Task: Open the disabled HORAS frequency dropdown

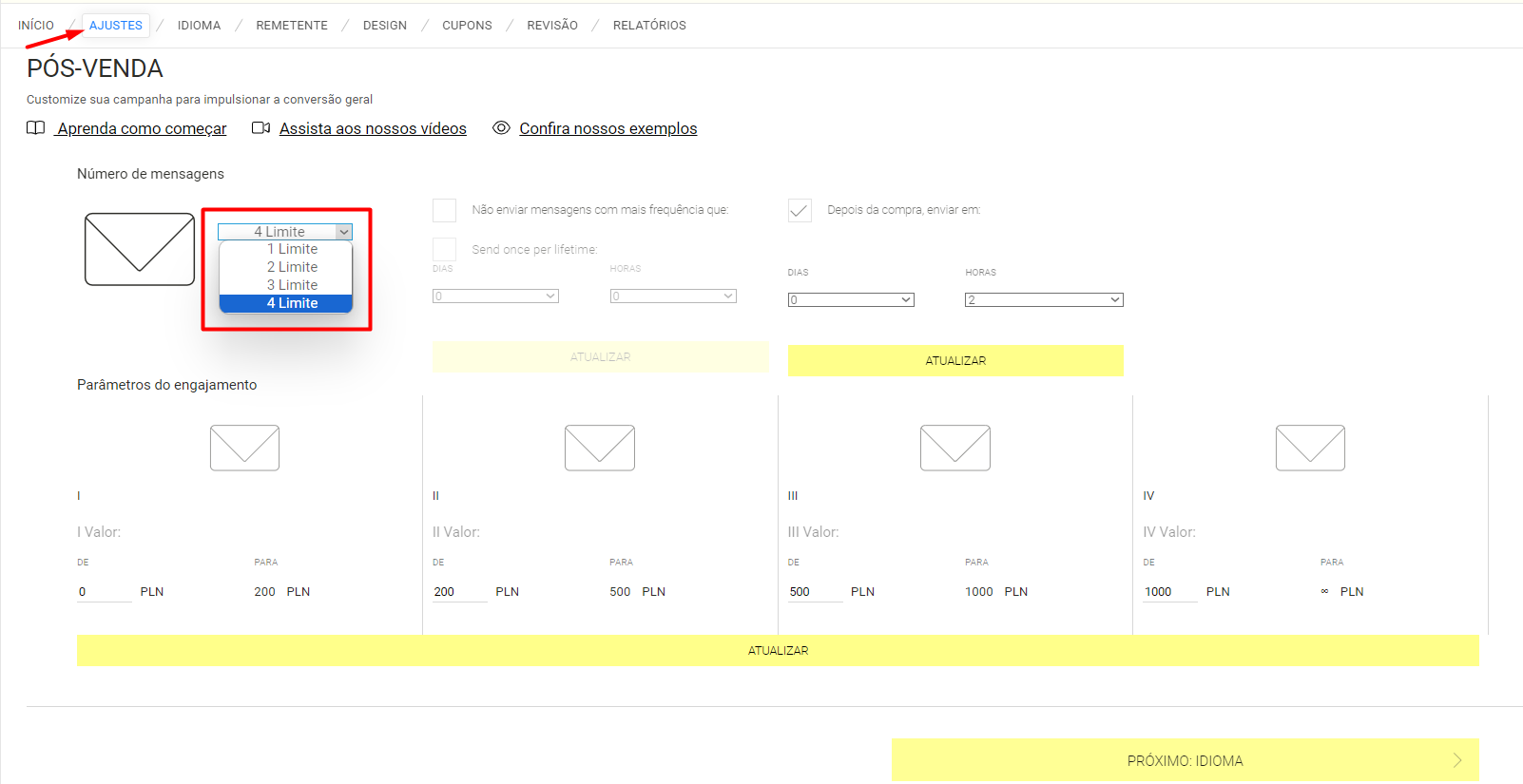Action: pyautogui.click(x=673, y=296)
